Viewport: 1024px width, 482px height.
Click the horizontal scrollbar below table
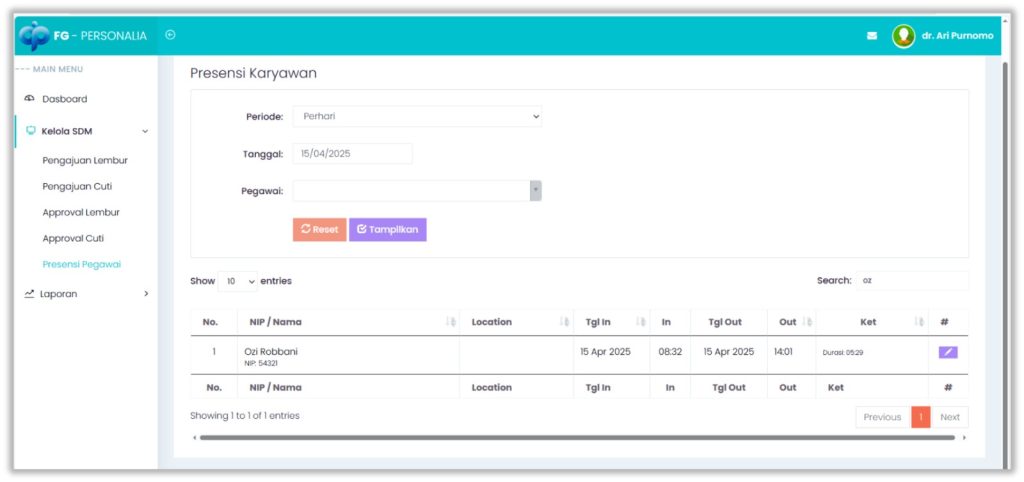pyautogui.click(x=577, y=437)
